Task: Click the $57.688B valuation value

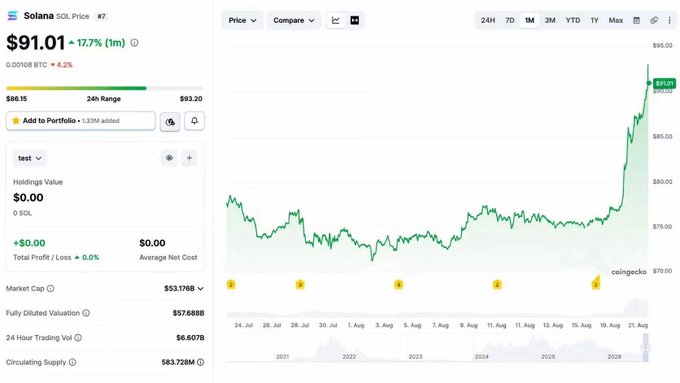Action: coord(188,313)
